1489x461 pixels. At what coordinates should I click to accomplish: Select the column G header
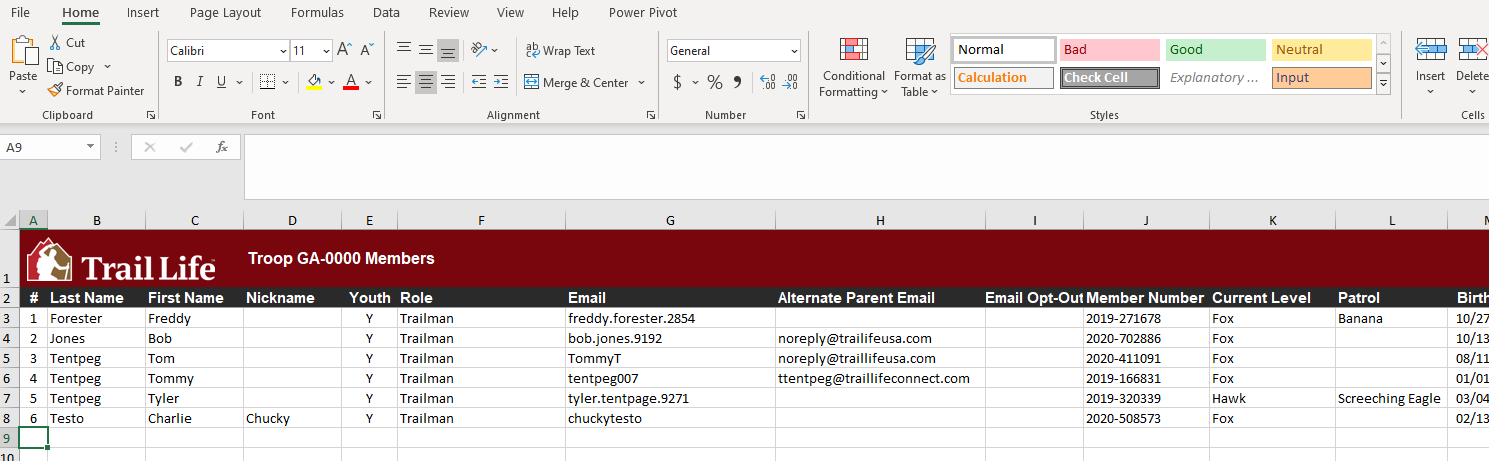670,221
